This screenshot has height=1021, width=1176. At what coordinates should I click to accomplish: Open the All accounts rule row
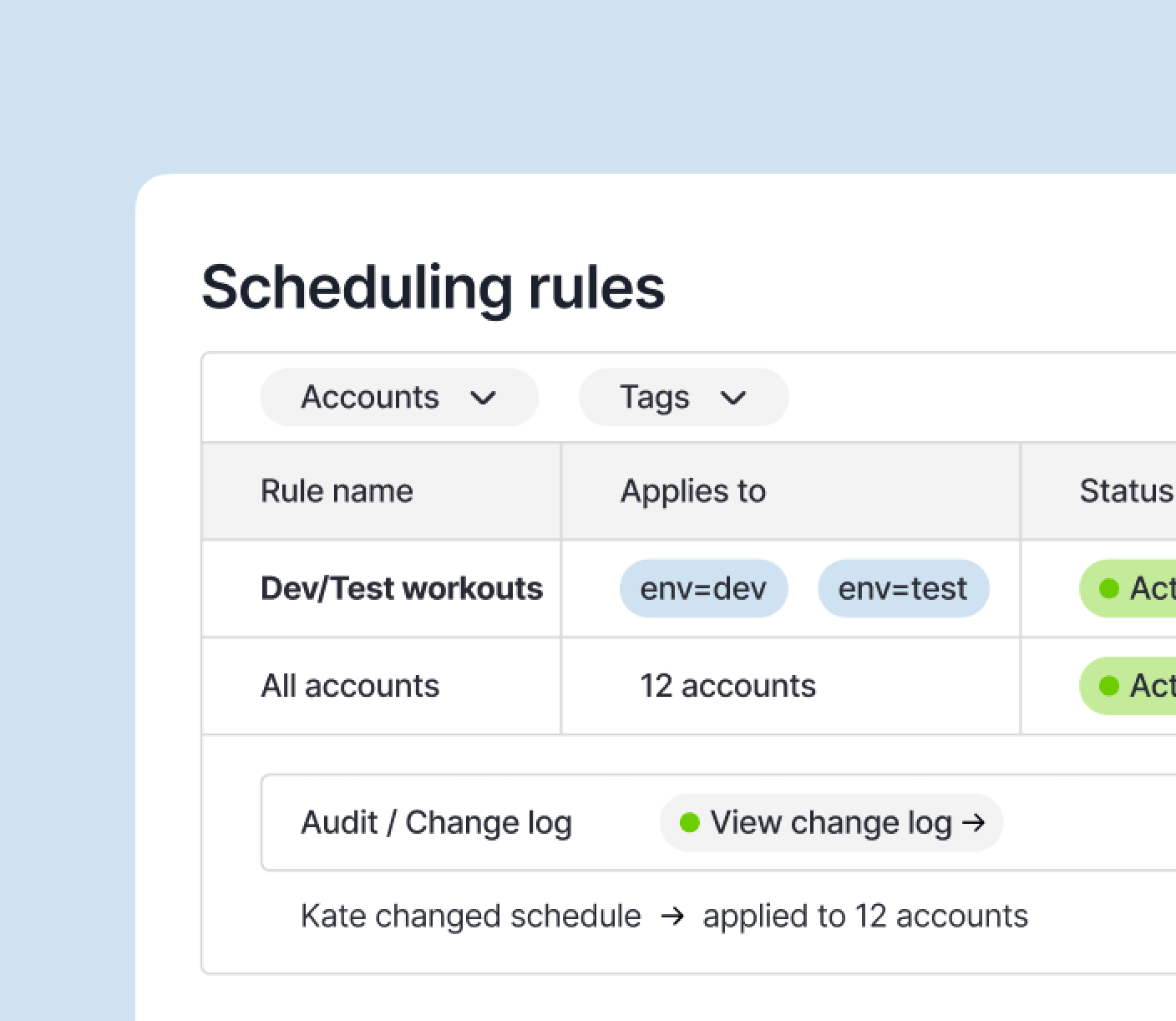click(x=350, y=686)
